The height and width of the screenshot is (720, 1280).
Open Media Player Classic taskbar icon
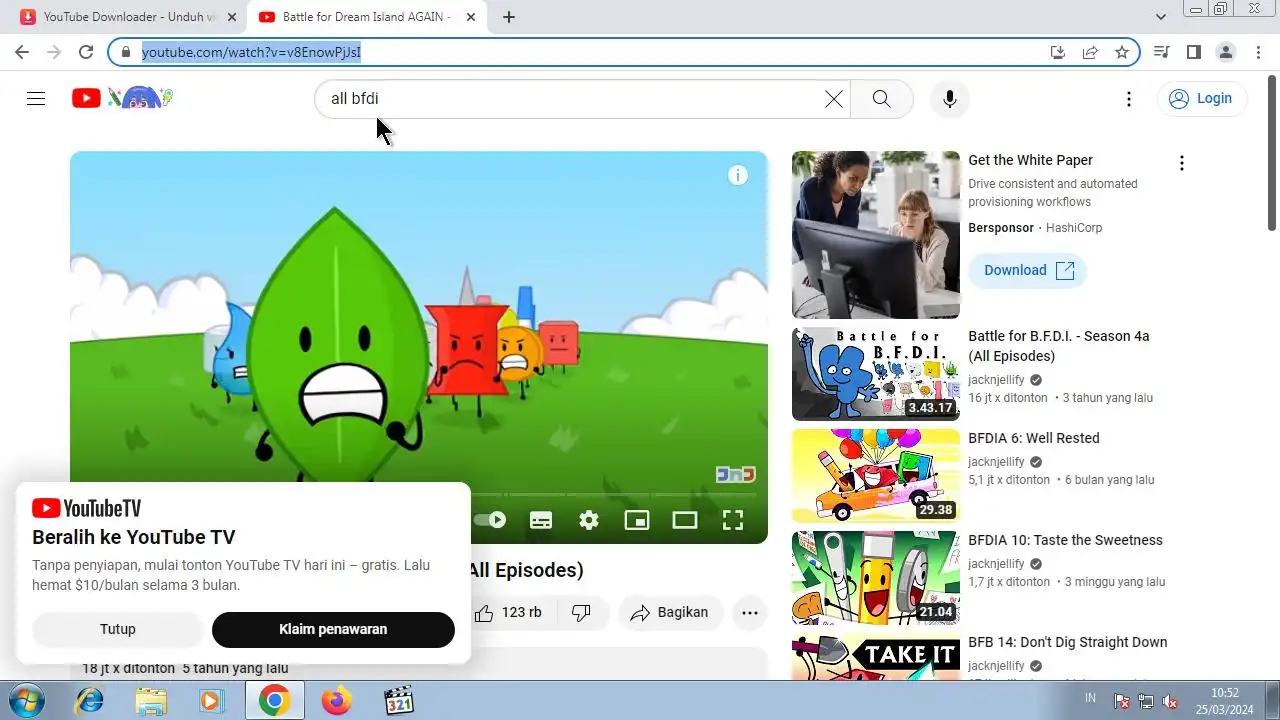(399, 701)
